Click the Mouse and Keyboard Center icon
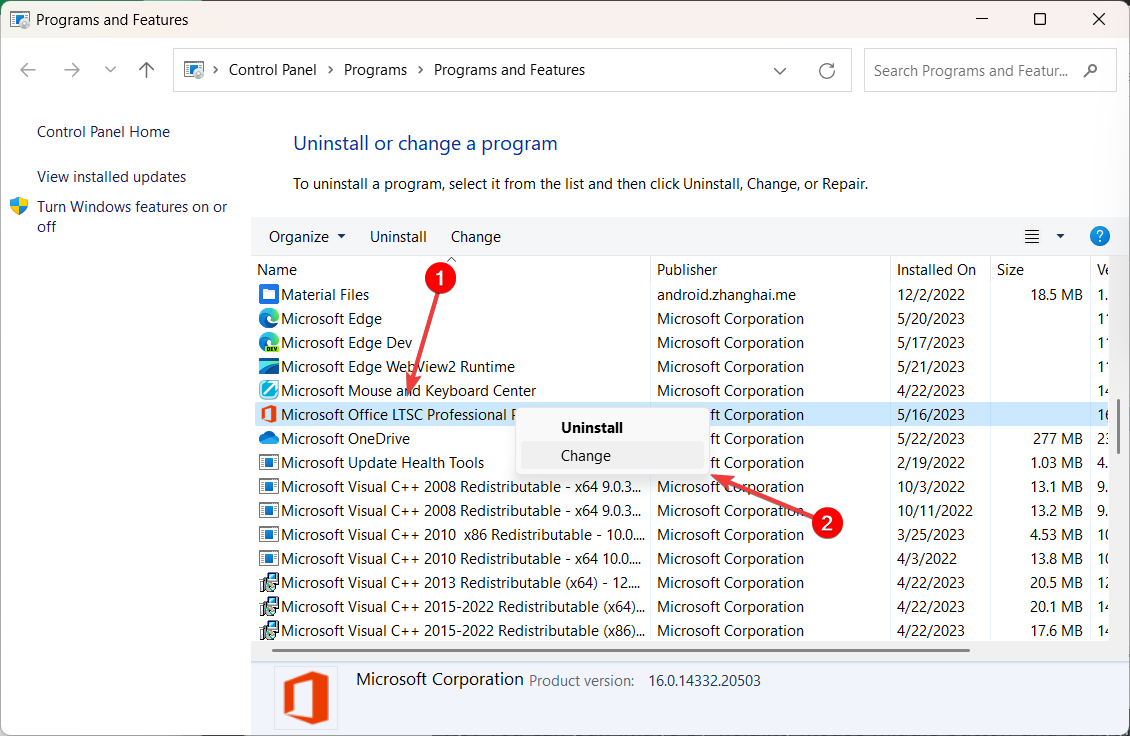The height and width of the screenshot is (736, 1130). coord(269,390)
